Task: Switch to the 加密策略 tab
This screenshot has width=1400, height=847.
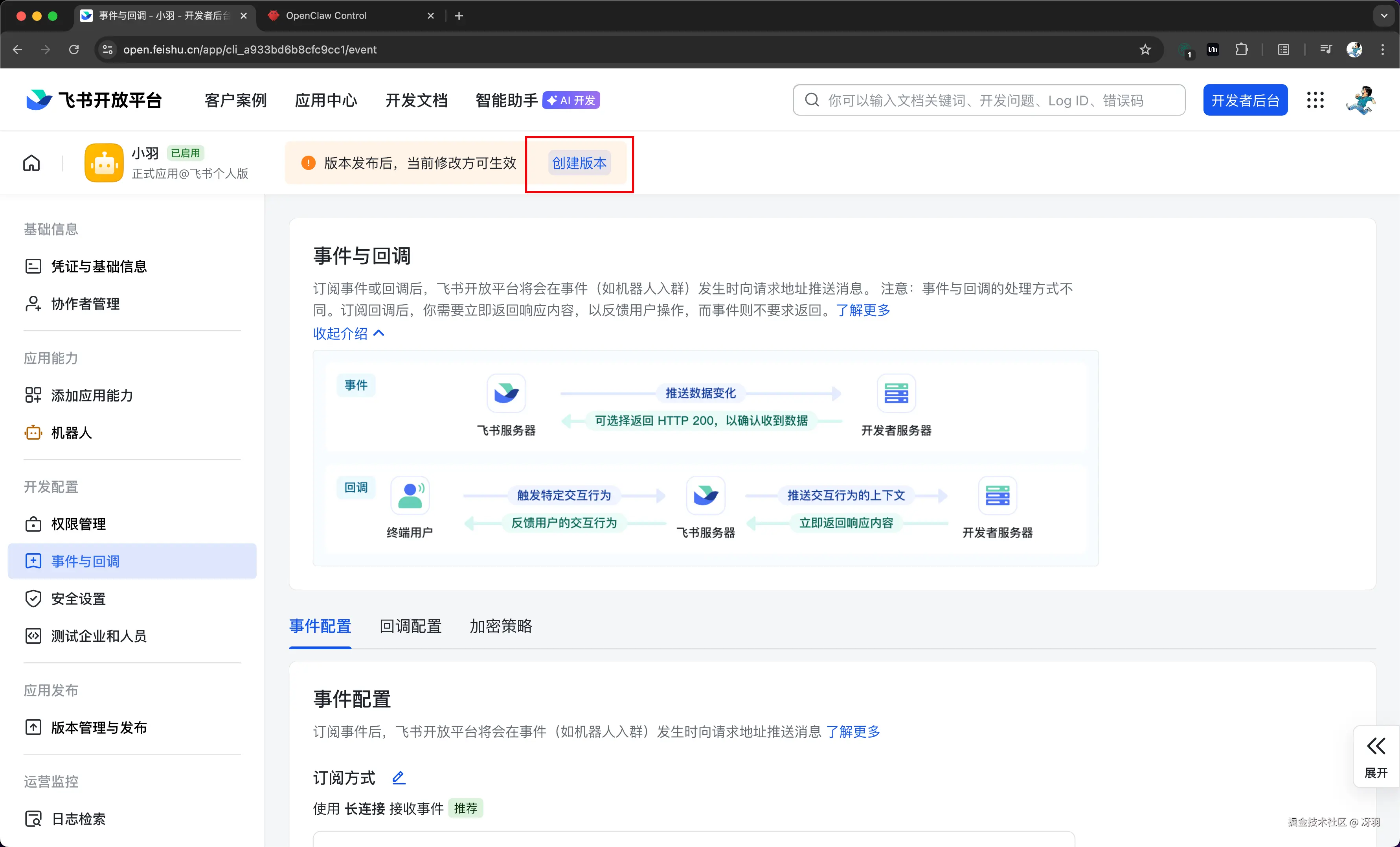Action: click(x=501, y=626)
